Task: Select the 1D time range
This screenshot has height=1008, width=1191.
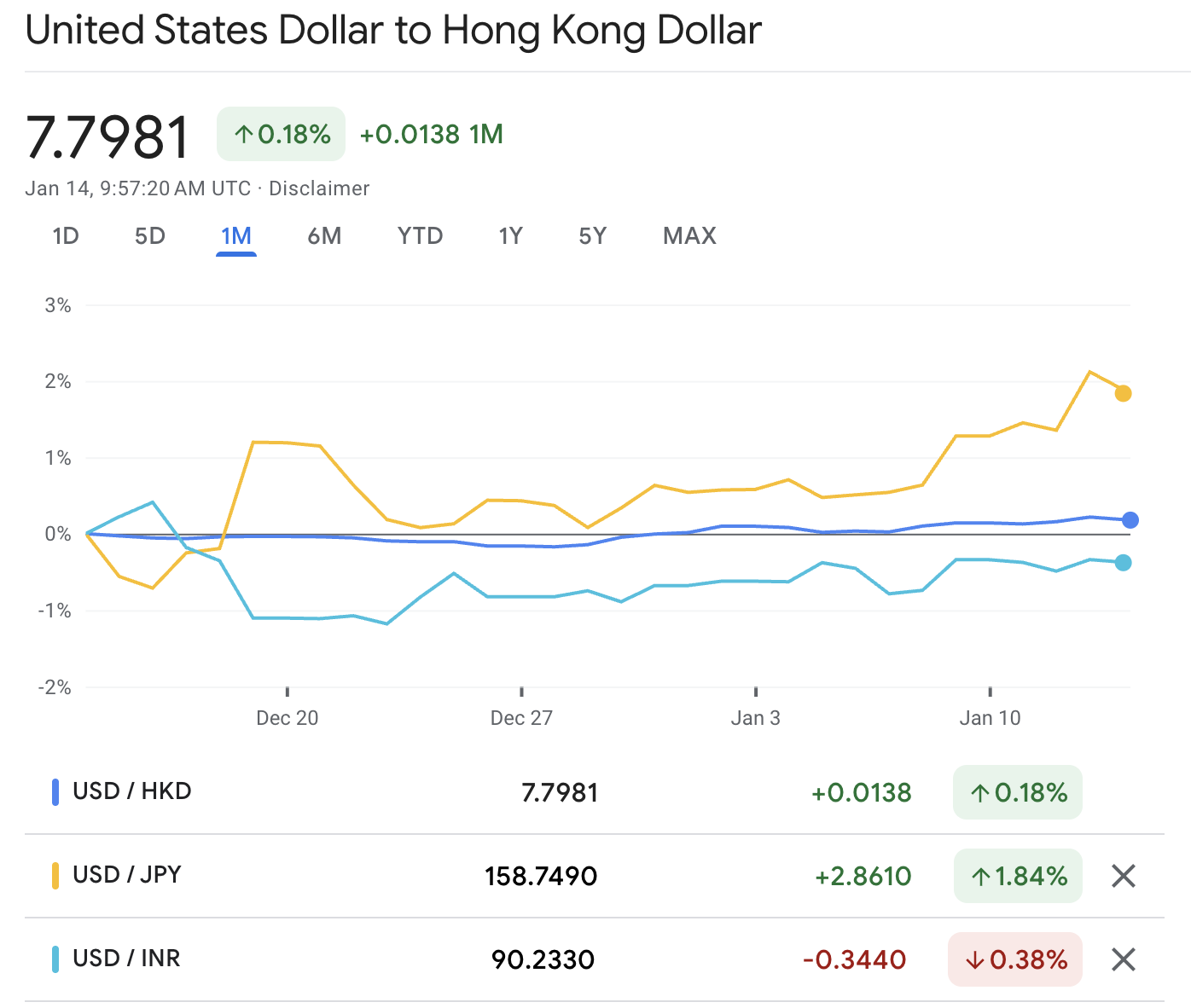Action: point(66,236)
